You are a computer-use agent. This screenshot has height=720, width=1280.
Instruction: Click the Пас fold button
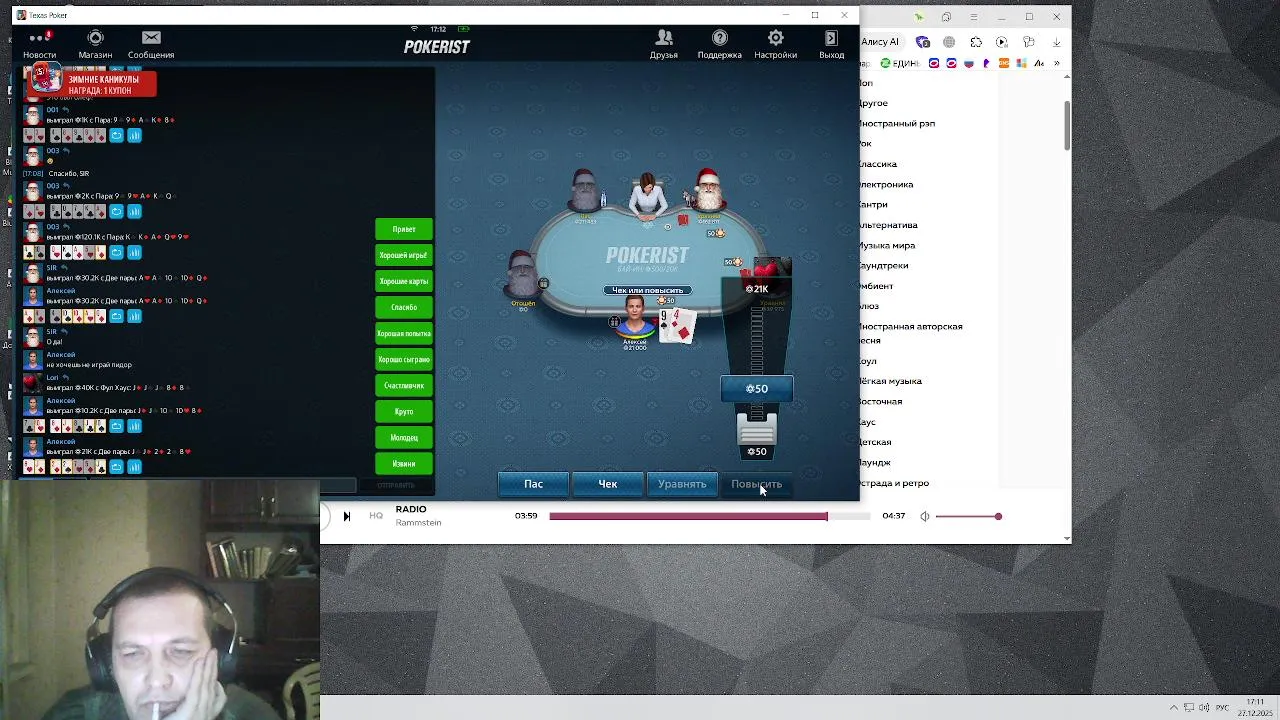click(534, 484)
